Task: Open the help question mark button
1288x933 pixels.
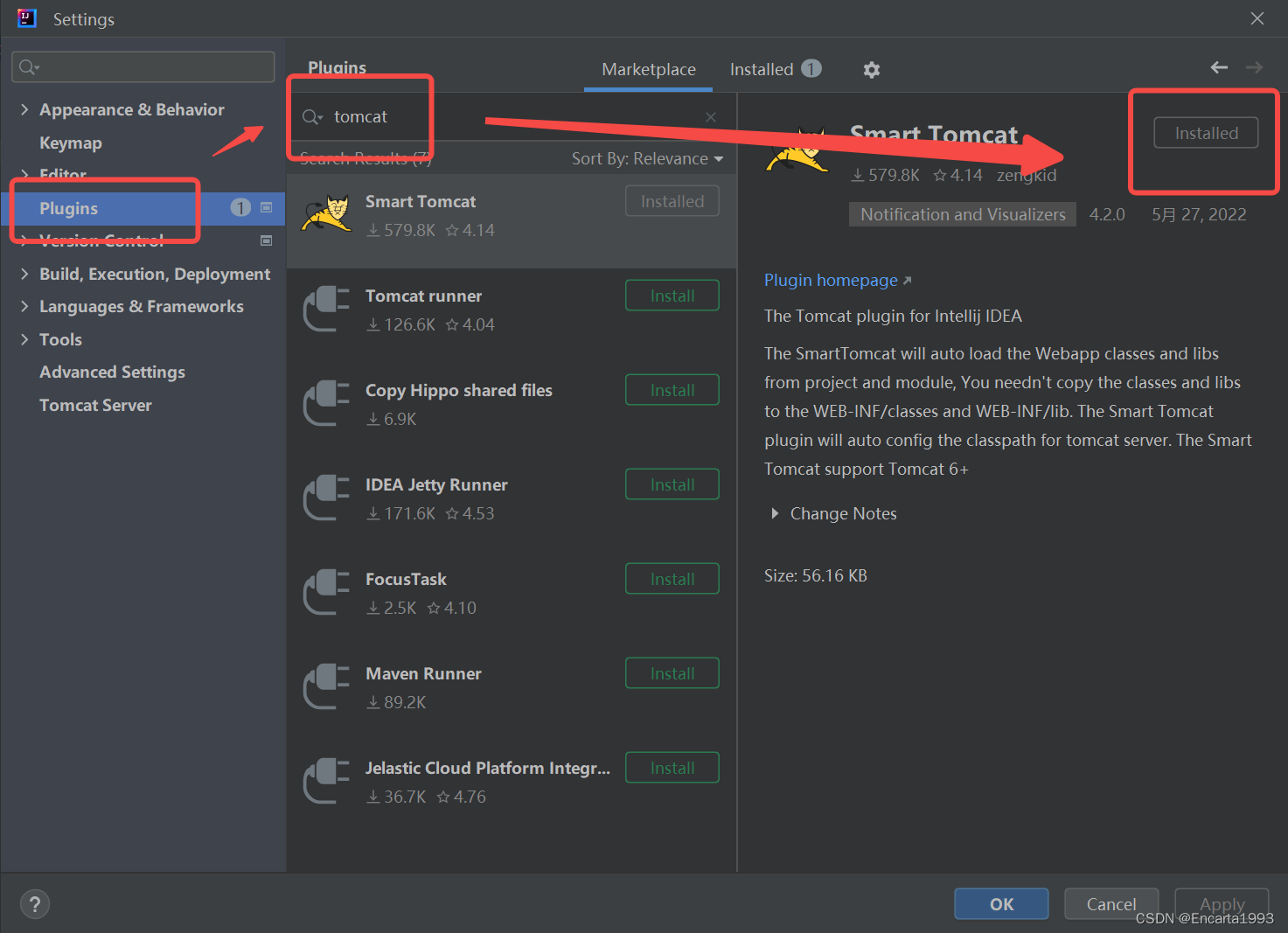Action: pyautogui.click(x=35, y=904)
